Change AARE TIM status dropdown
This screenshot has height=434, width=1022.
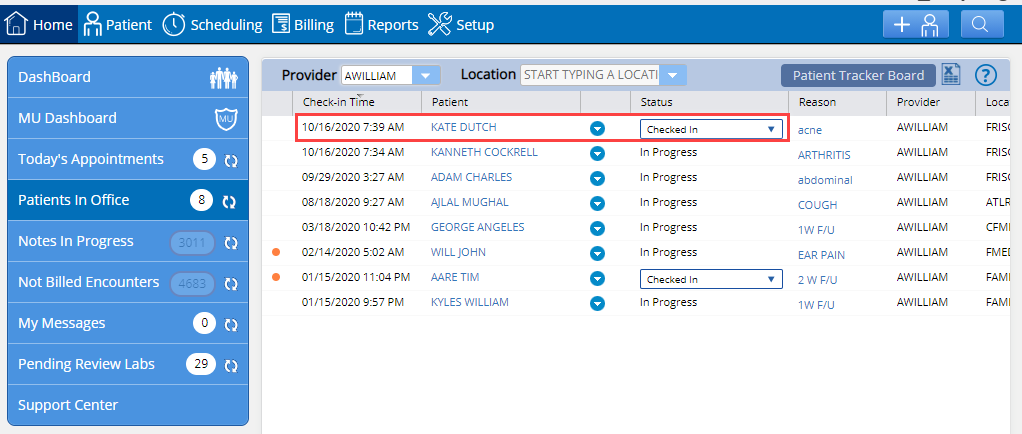point(711,280)
